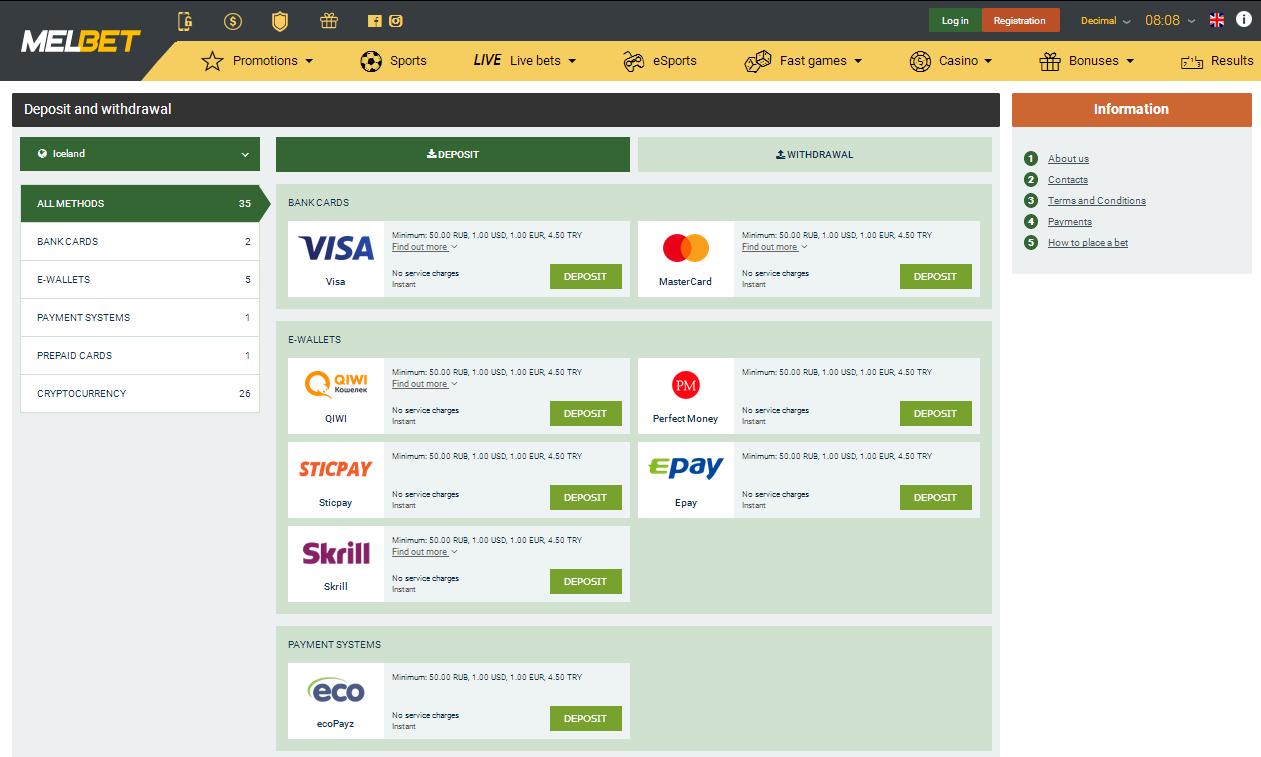Switch to the Deposit tab
1261x757 pixels.
point(453,155)
